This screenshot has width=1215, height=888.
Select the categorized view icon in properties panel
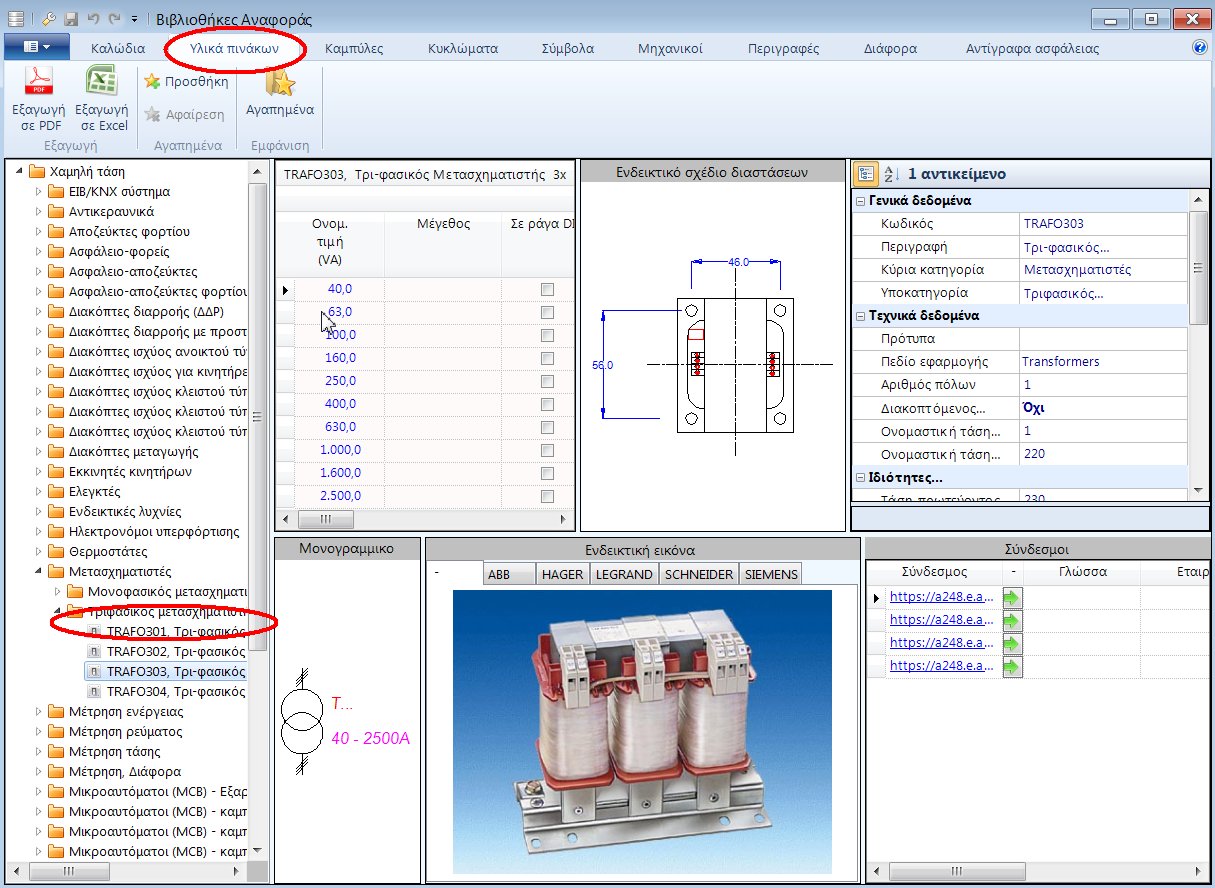click(864, 173)
